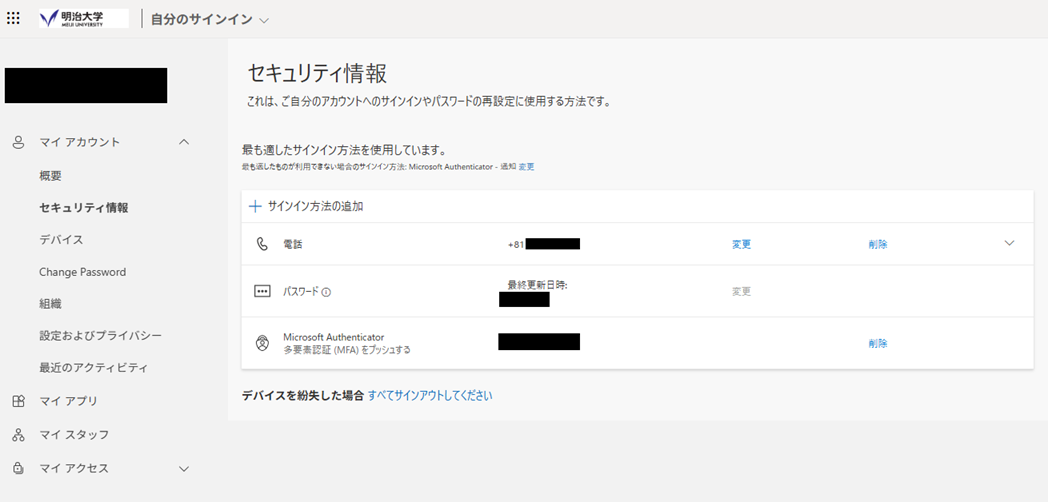Click 変更 link for the phone number

(741, 244)
